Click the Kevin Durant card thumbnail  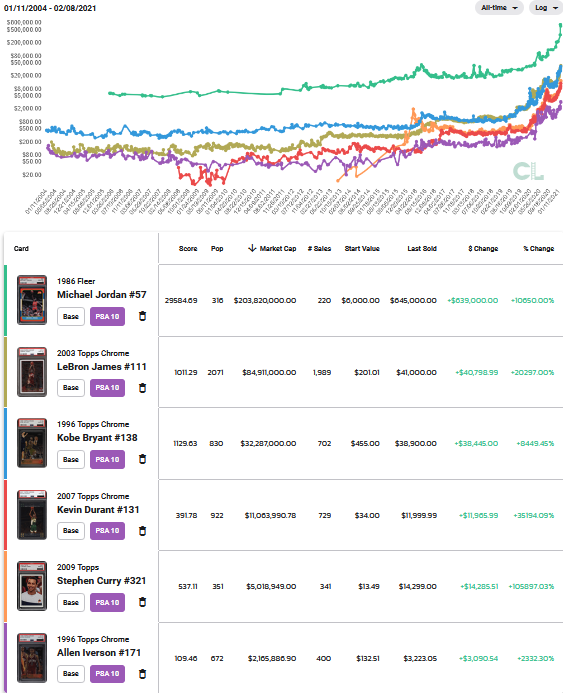pyautogui.click(x=32, y=515)
